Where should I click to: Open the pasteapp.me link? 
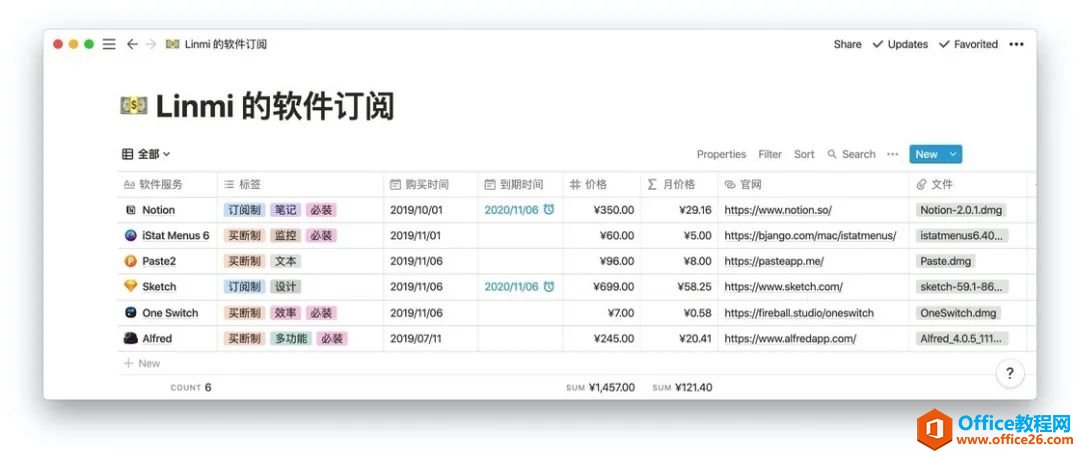774,261
